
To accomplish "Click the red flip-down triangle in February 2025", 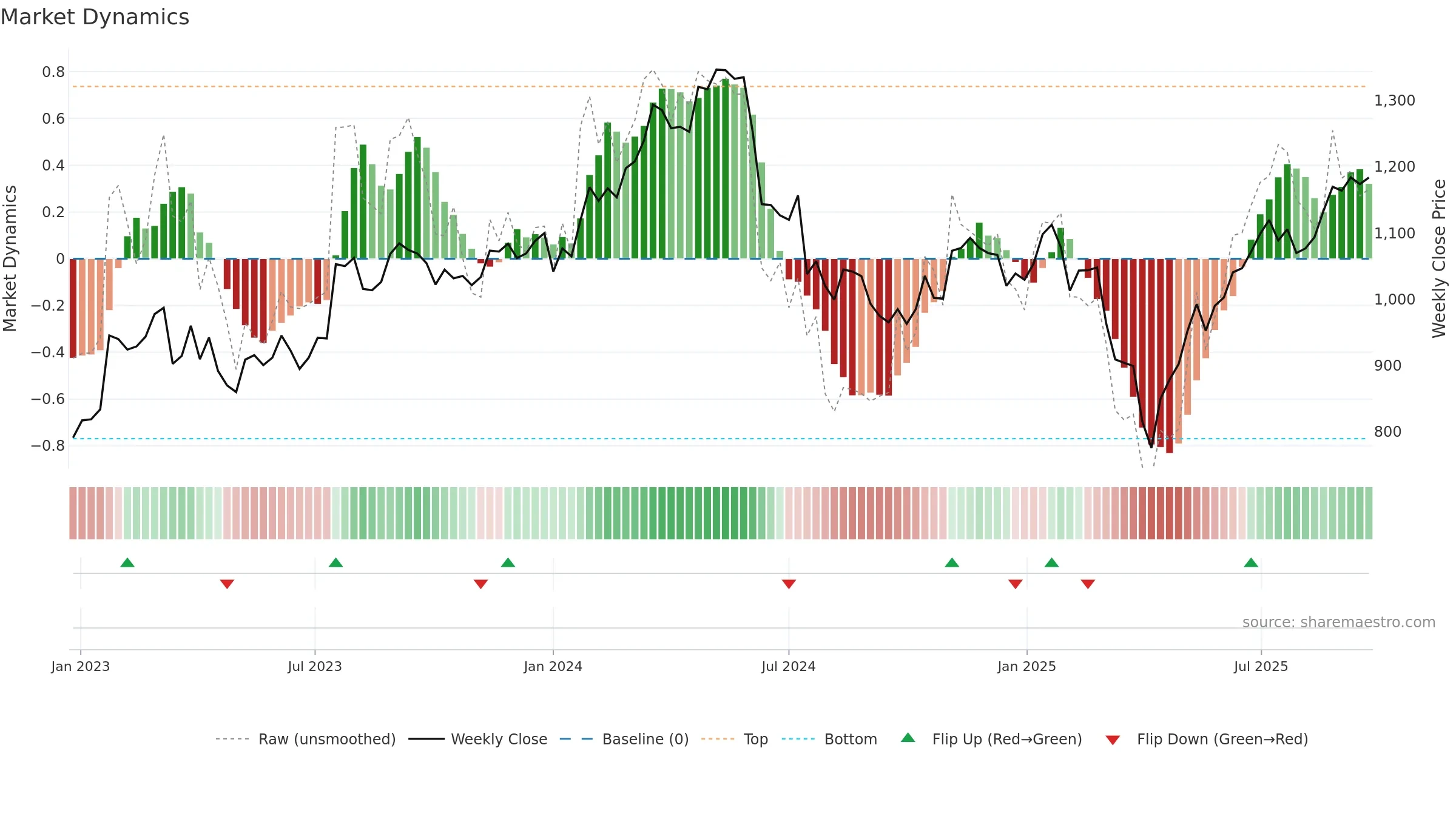I will point(1088,584).
